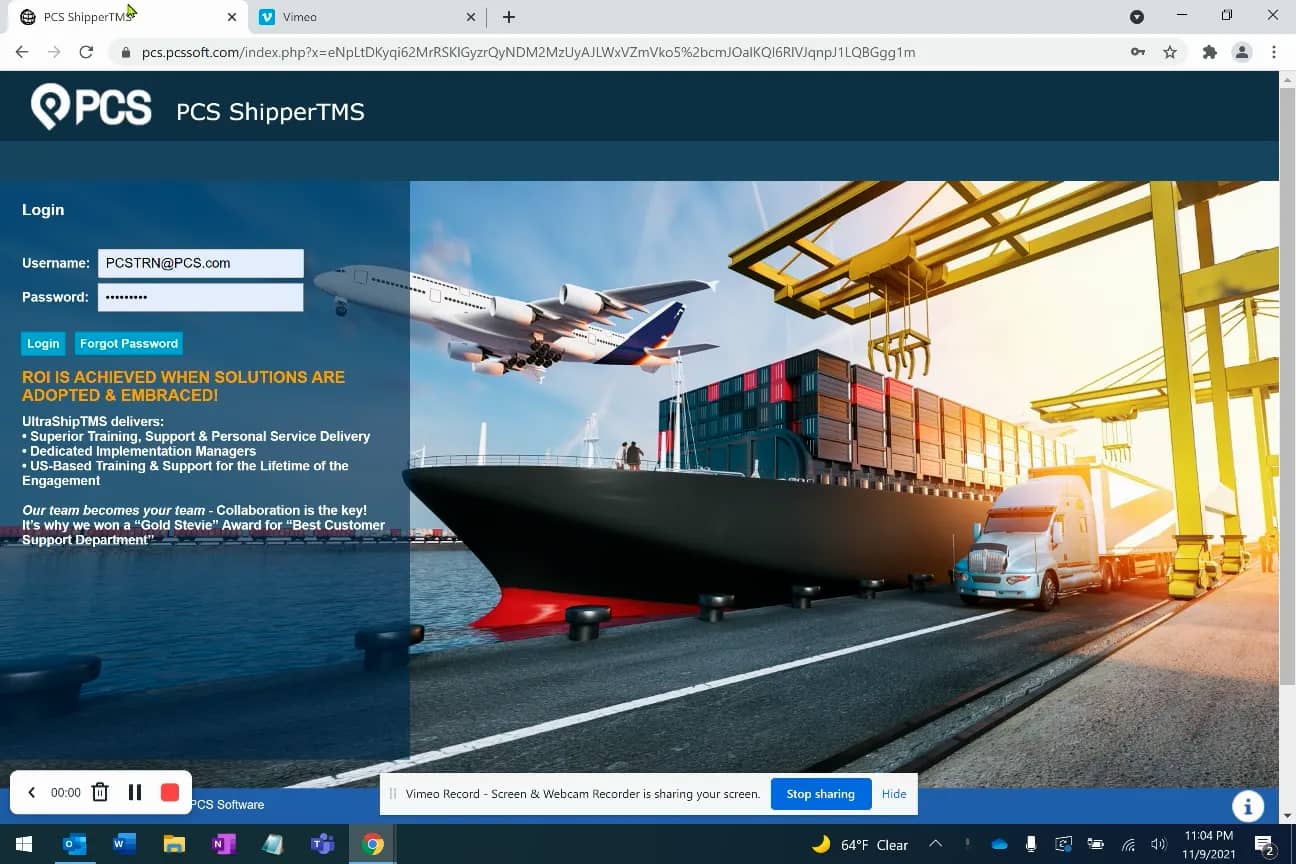This screenshot has width=1296, height=864.
Task: Collapse Vimeo recorder control arrow
Action: coord(31,793)
